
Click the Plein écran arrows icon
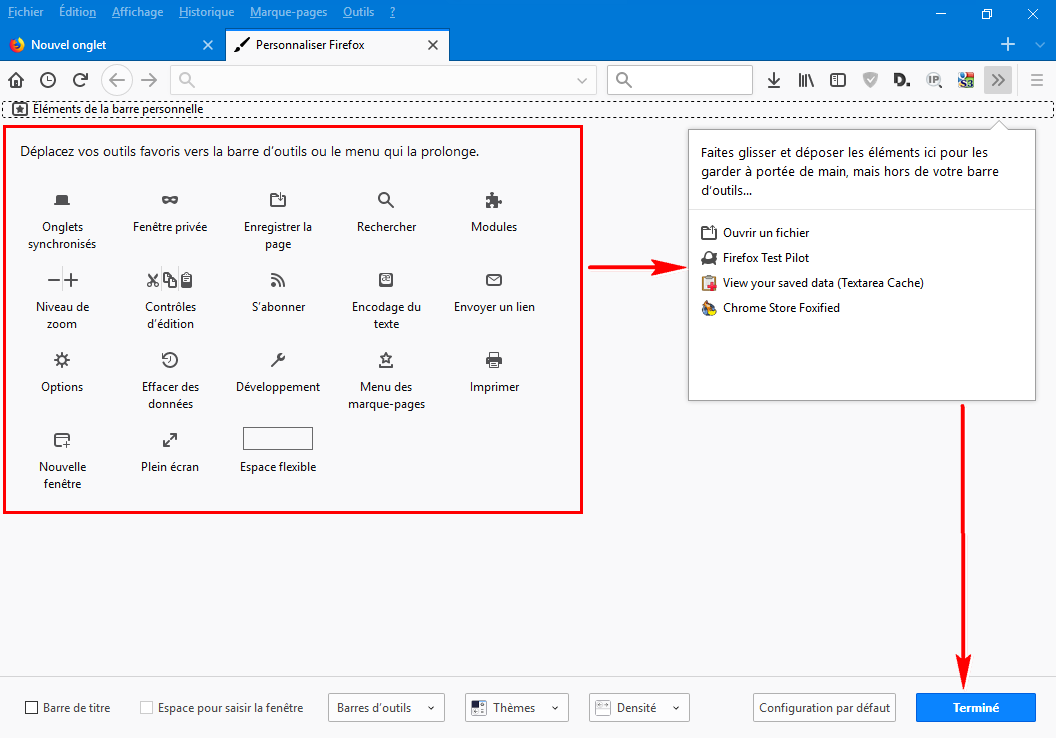170,440
